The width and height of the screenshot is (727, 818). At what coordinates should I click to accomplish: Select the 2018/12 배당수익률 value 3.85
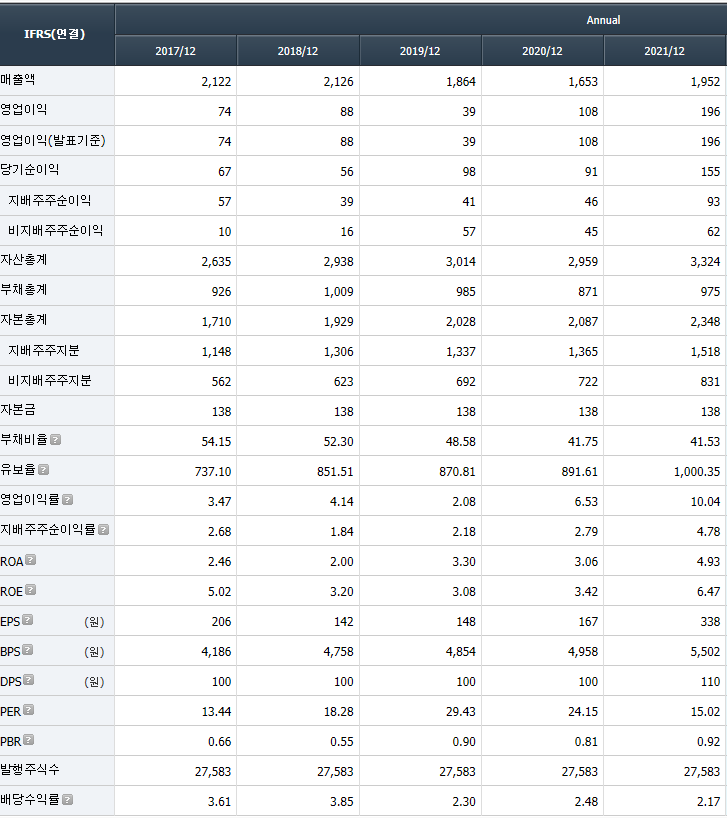tap(342, 802)
